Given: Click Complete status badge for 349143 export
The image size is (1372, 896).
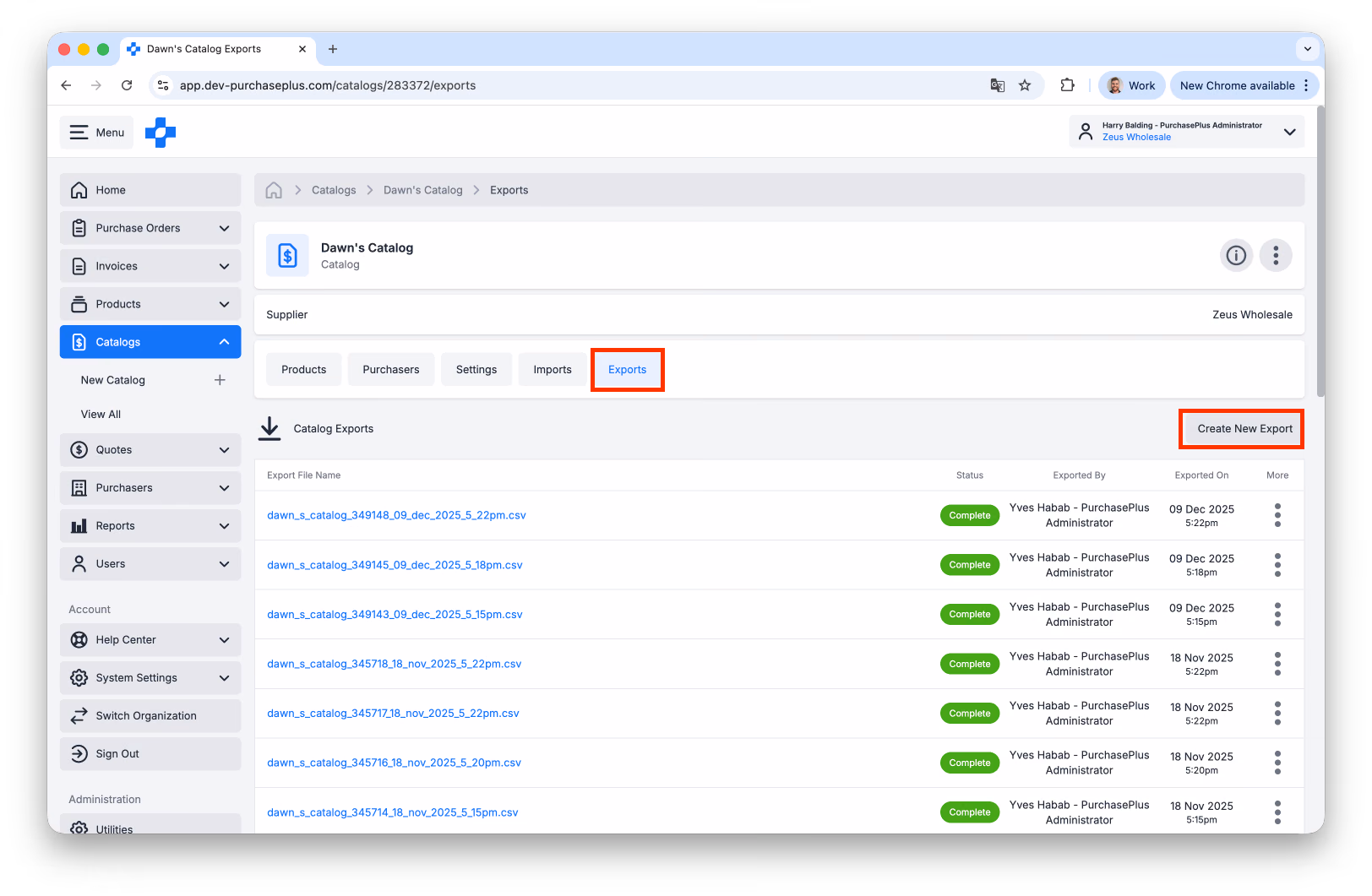Looking at the screenshot, I should pyautogui.click(x=970, y=614).
